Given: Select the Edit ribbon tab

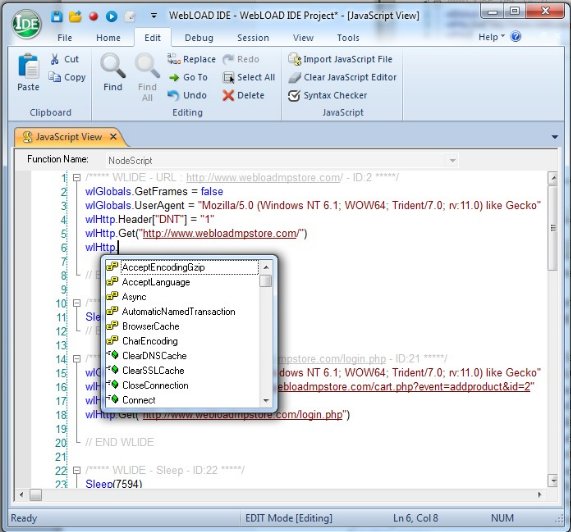Looking at the screenshot, I should click(152, 38).
